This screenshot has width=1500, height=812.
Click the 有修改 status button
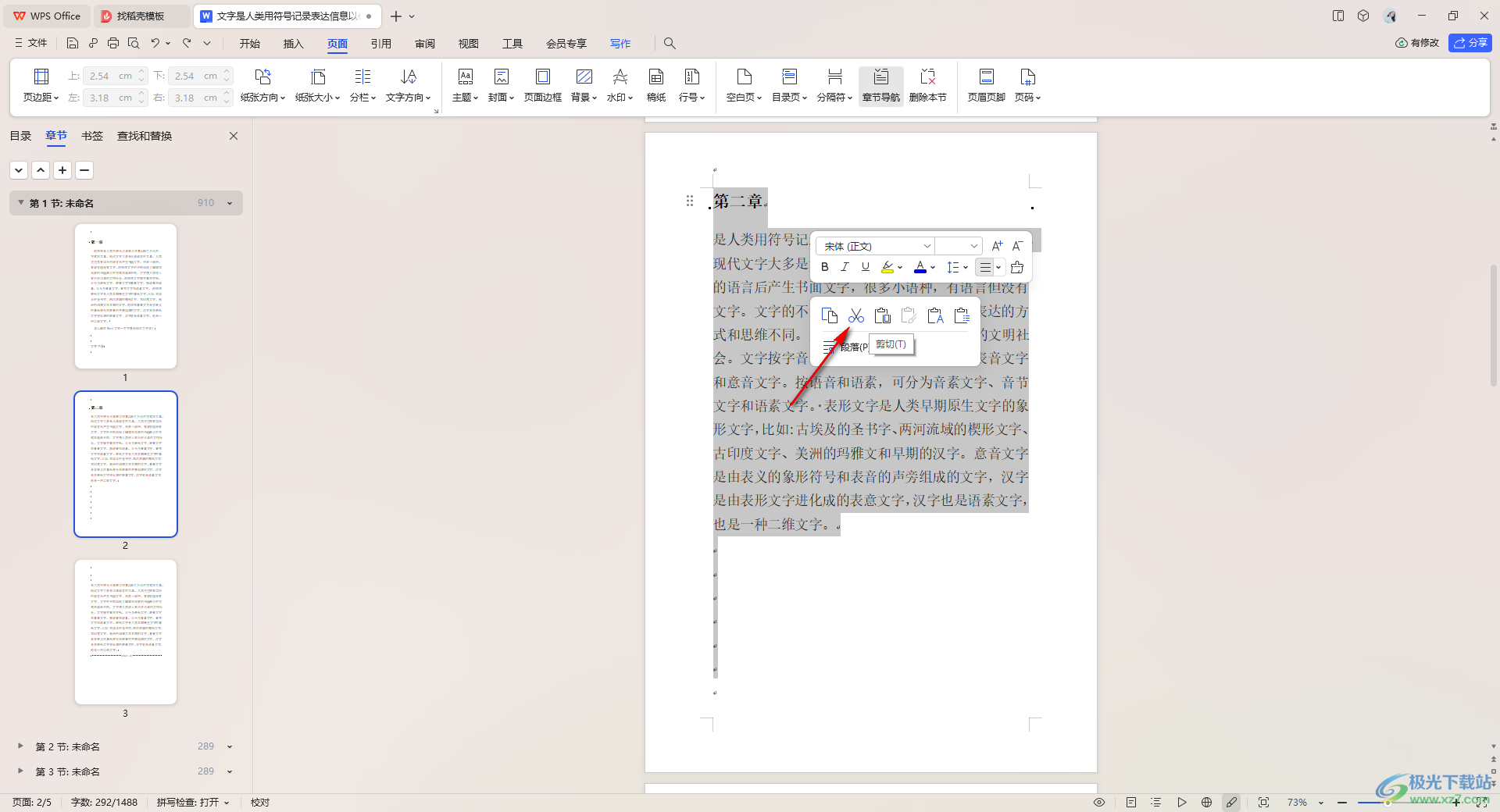pyautogui.click(x=1417, y=43)
